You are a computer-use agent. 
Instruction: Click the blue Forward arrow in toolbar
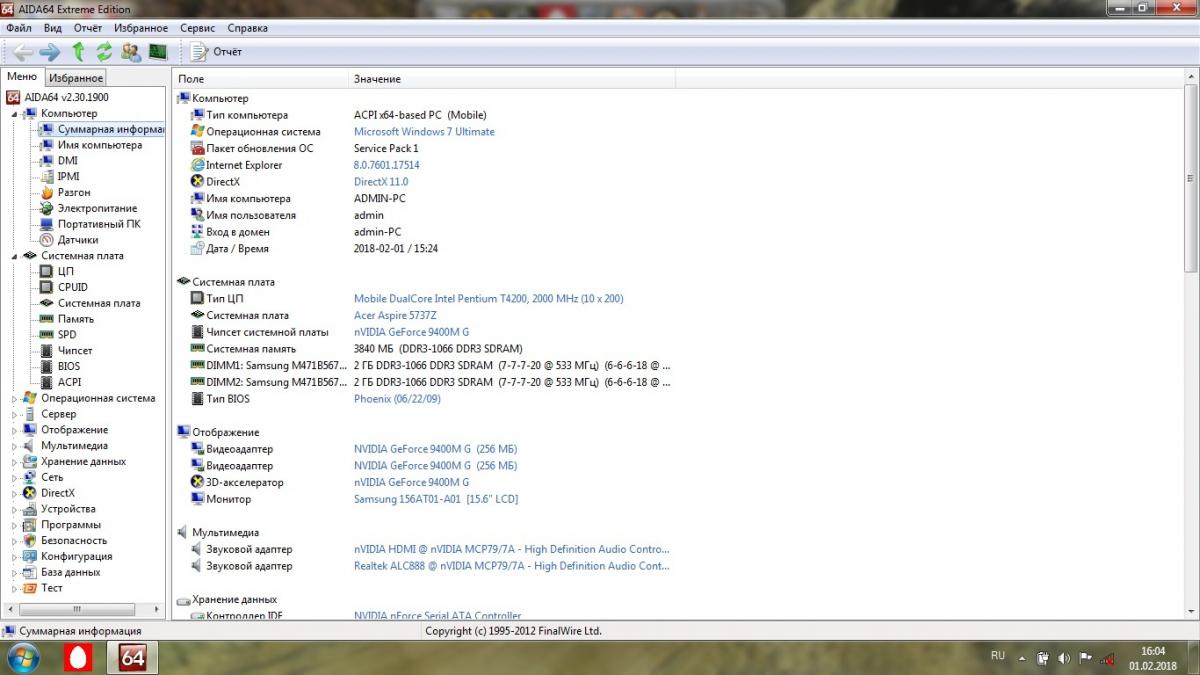click(49, 51)
